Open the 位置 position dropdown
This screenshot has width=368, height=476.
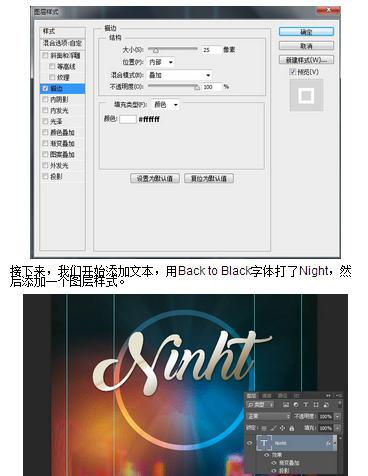point(160,62)
